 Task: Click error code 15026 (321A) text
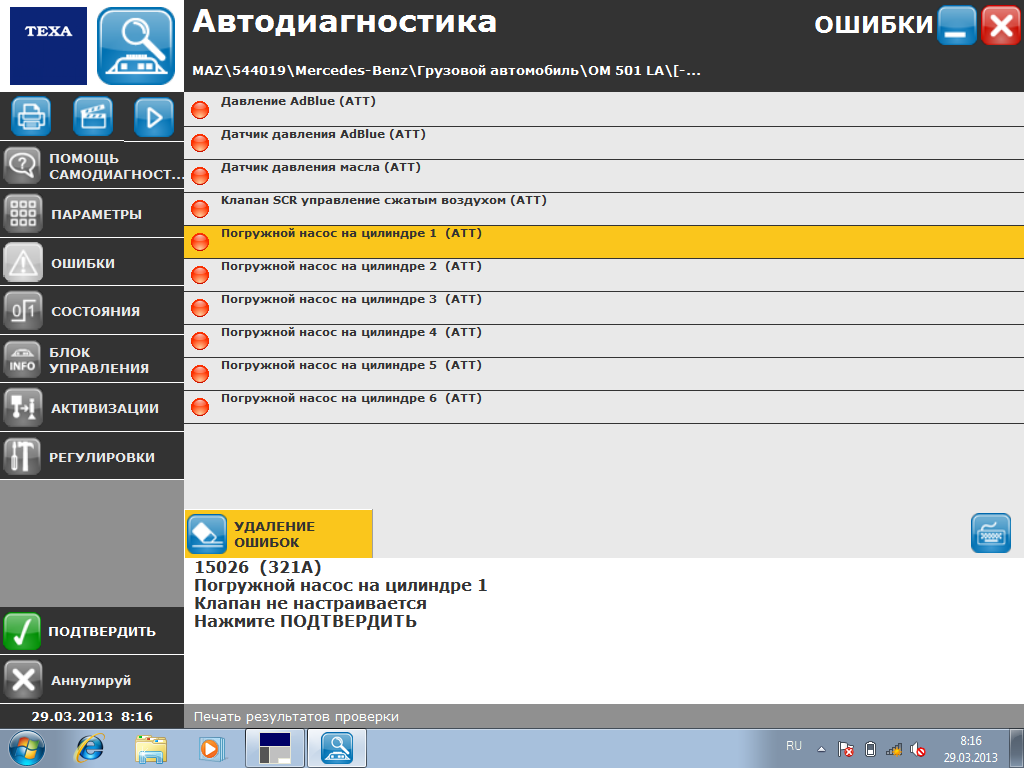click(x=258, y=567)
